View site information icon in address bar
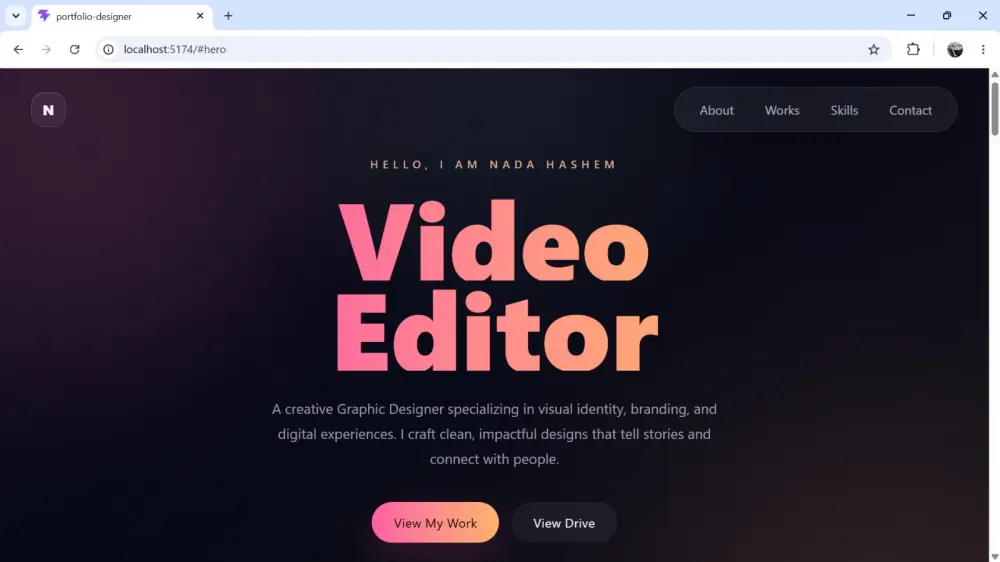Screen dimensions: 1000x562 click(x=108, y=49)
